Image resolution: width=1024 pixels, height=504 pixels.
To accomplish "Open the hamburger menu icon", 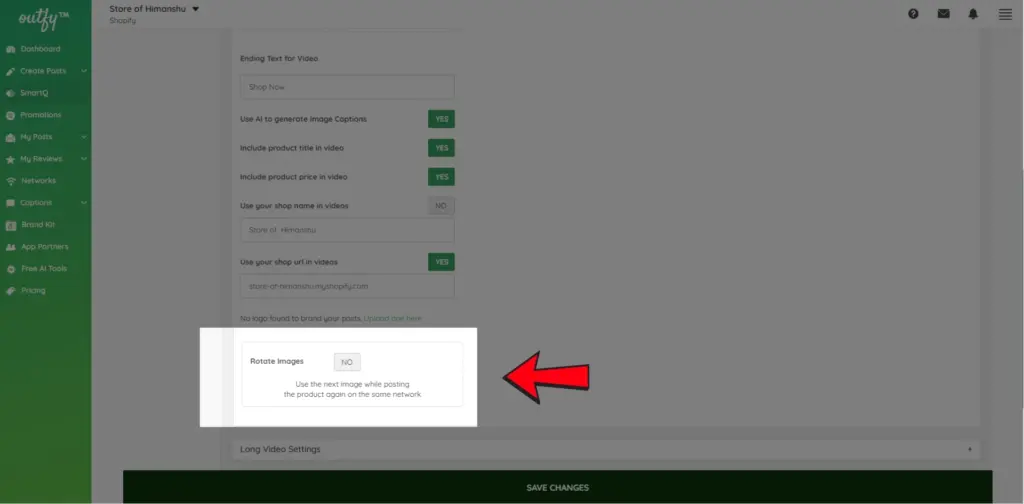I will click(1005, 14).
